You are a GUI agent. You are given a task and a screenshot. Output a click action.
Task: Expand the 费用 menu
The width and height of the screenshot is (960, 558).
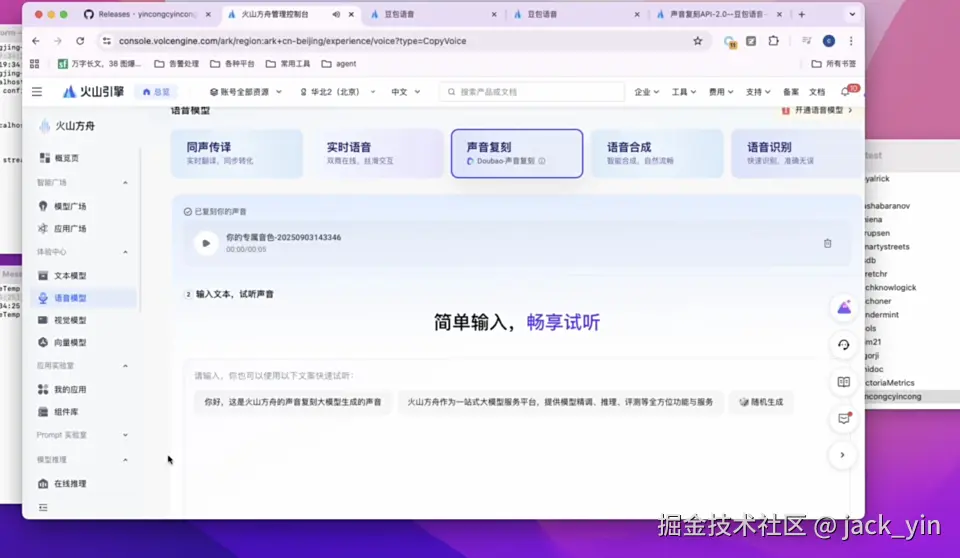click(x=721, y=92)
